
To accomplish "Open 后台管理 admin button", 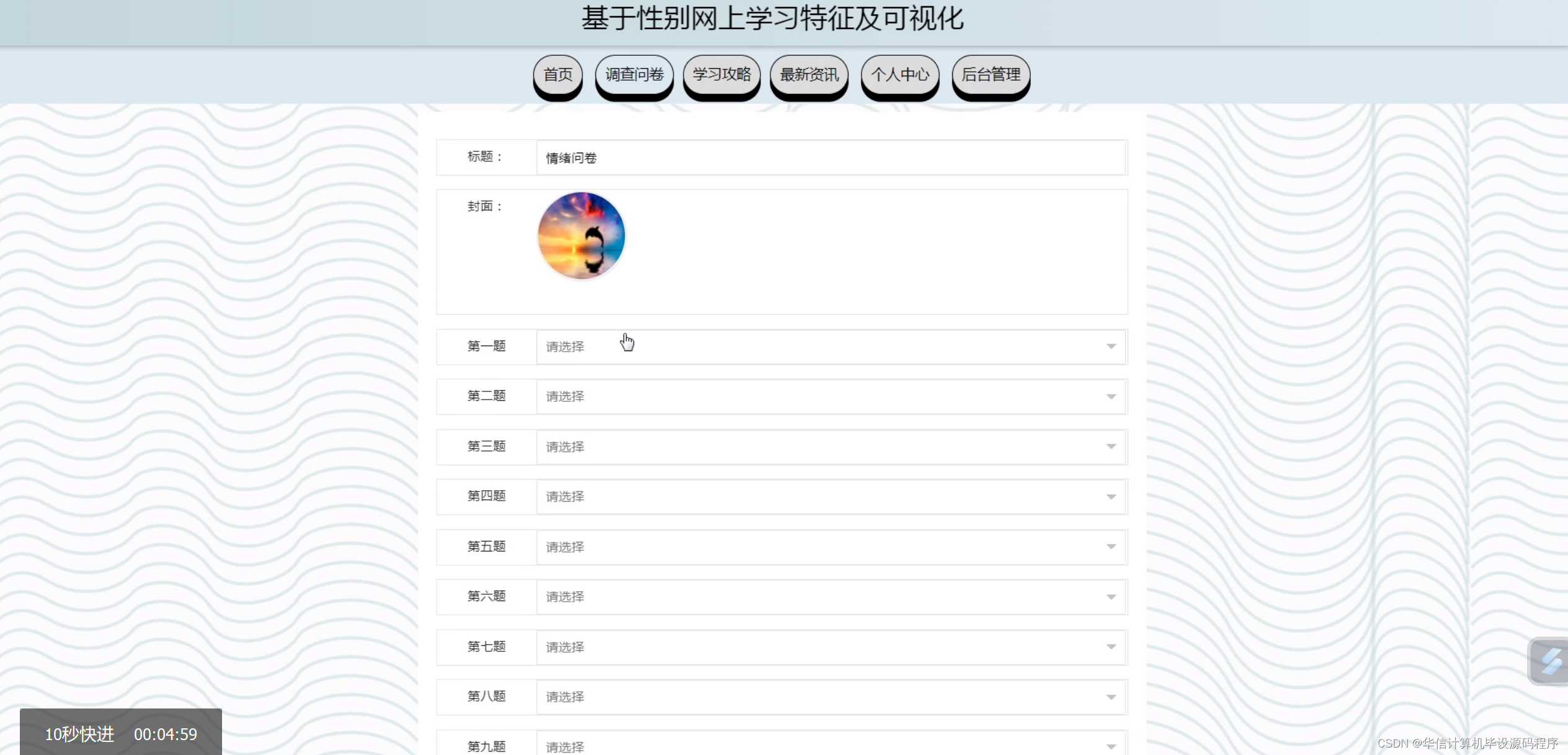I will 991,74.
